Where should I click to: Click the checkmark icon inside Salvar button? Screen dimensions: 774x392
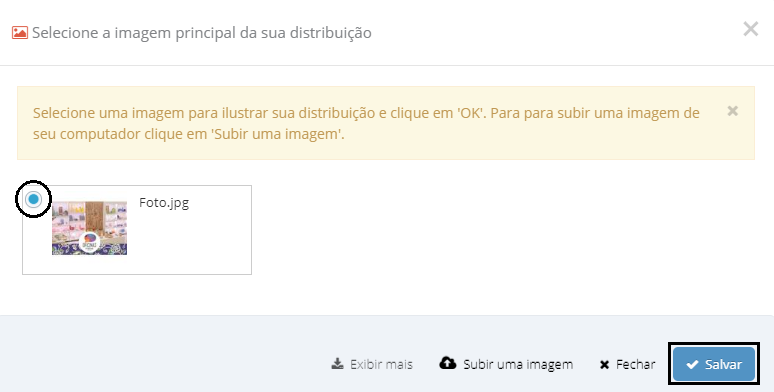692,364
